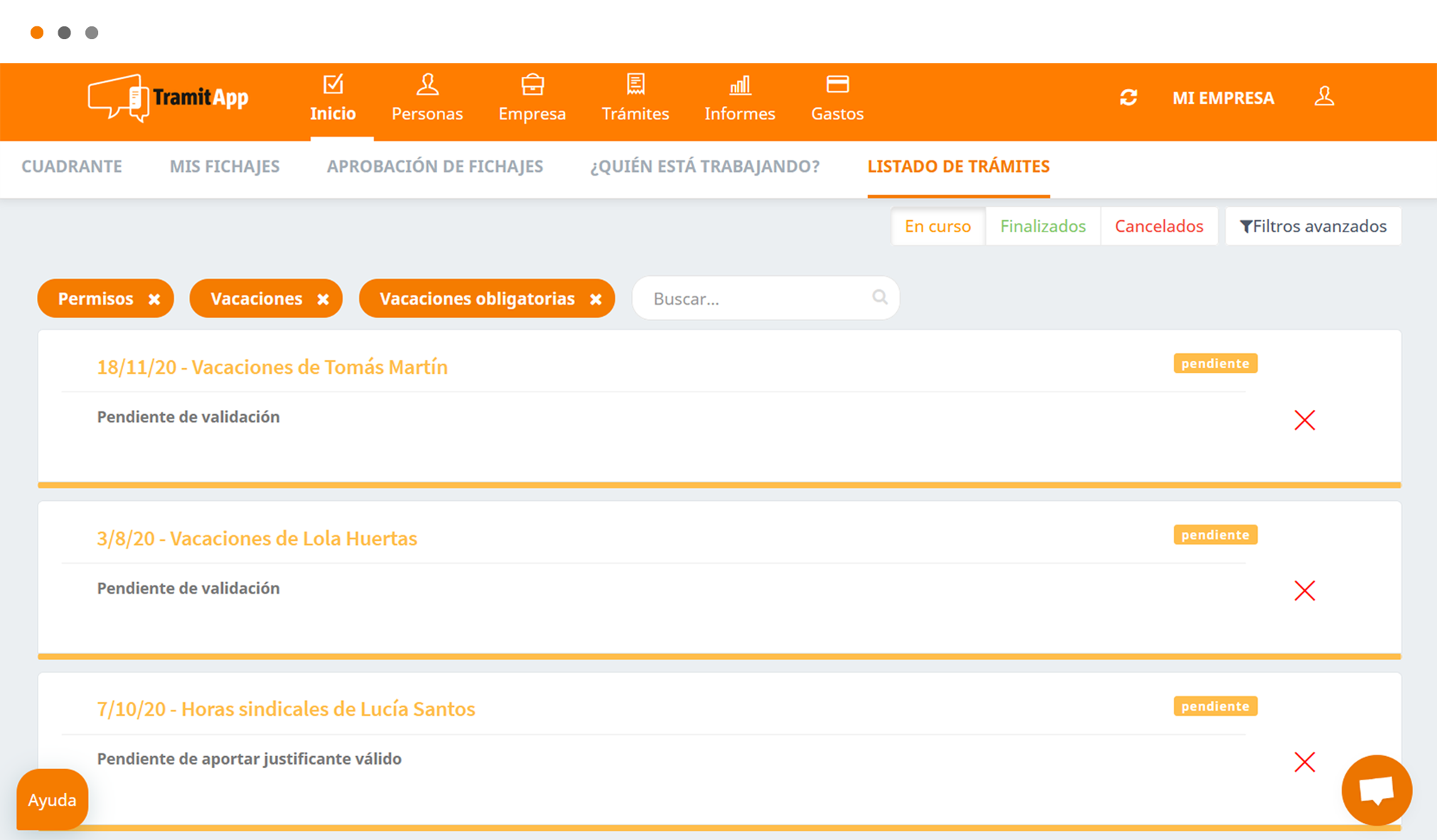
Task: Click the refresh sync icon
Action: [x=1129, y=97]
